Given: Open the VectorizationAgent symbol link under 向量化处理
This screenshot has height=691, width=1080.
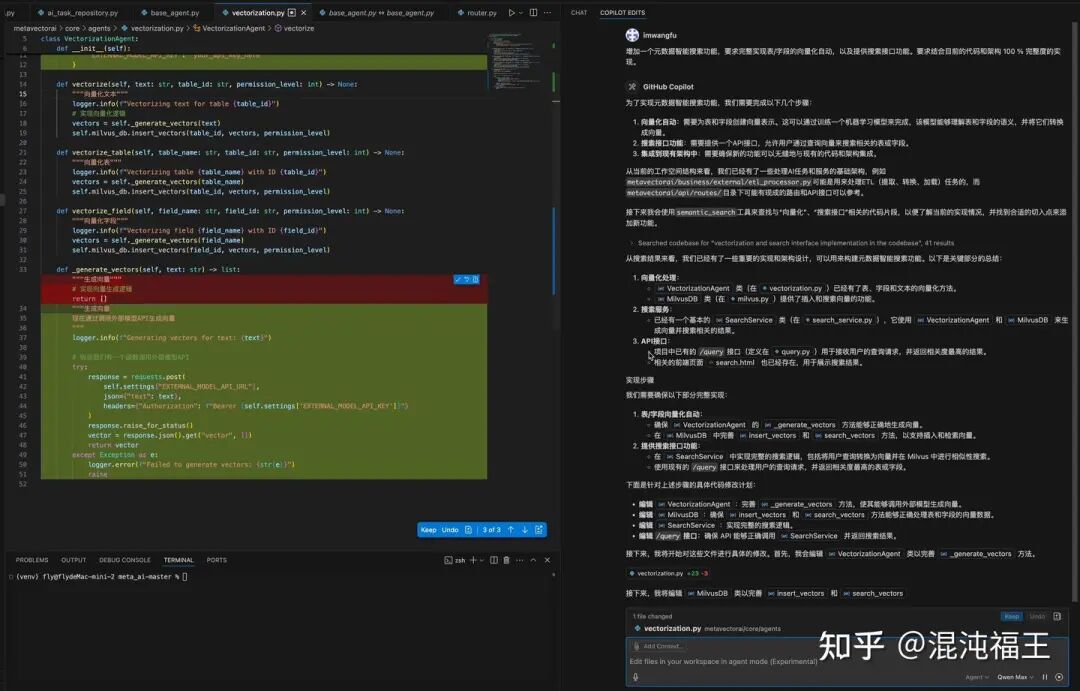Looking at the screenshot, I should point(693,288).
